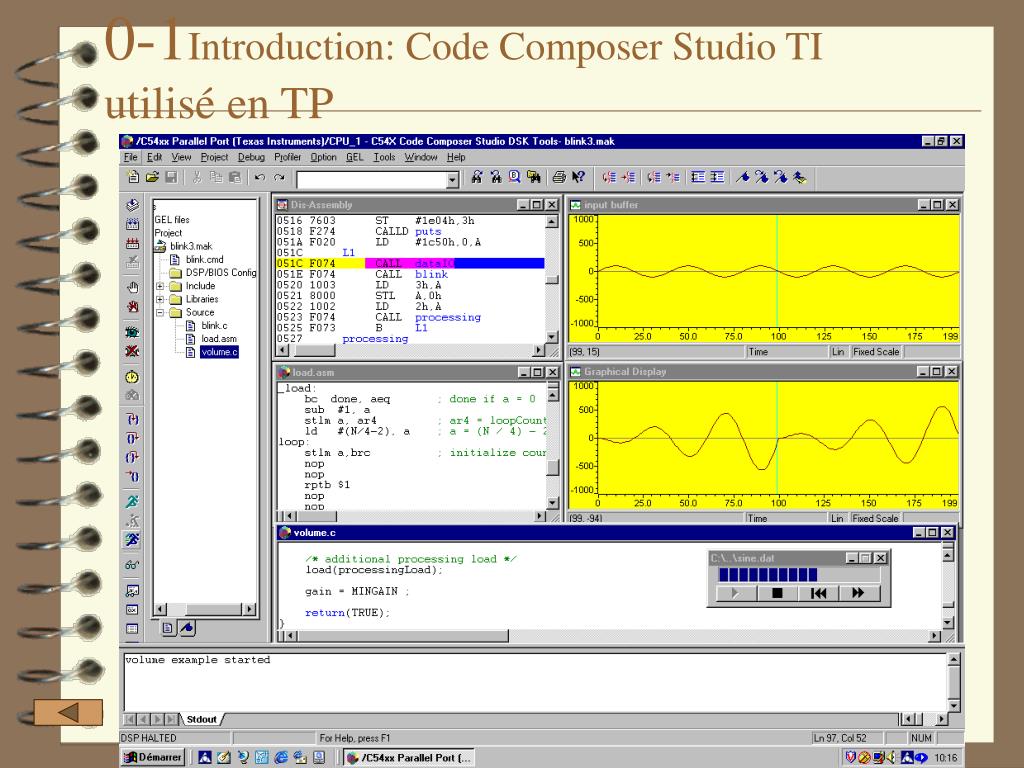Click the Internet Explorer quick launch icon
Screen dimensions: 1024x768
(x=281, y=758)
